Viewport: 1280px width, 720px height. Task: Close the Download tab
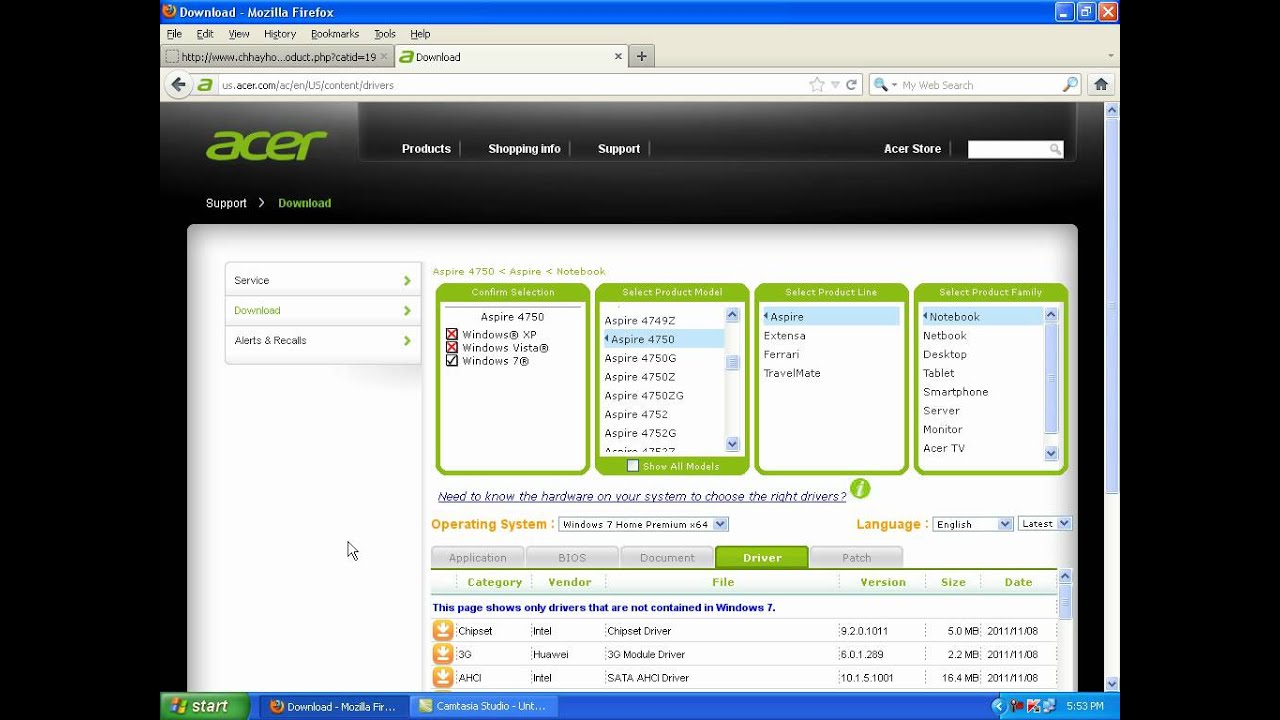[x=618, y=57]
